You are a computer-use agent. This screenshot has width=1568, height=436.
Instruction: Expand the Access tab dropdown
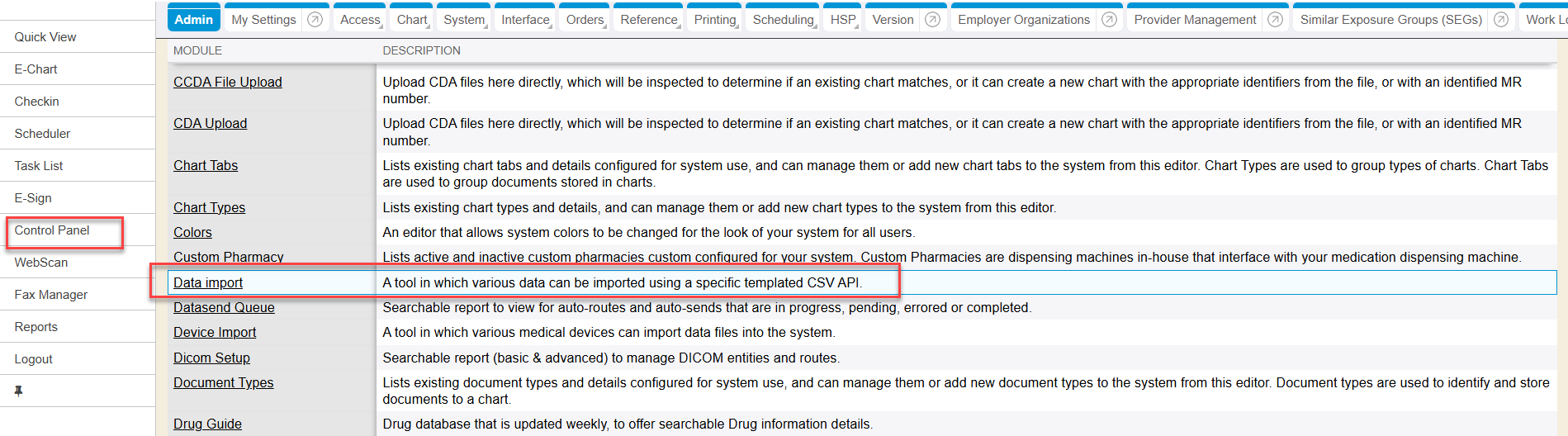361,20
